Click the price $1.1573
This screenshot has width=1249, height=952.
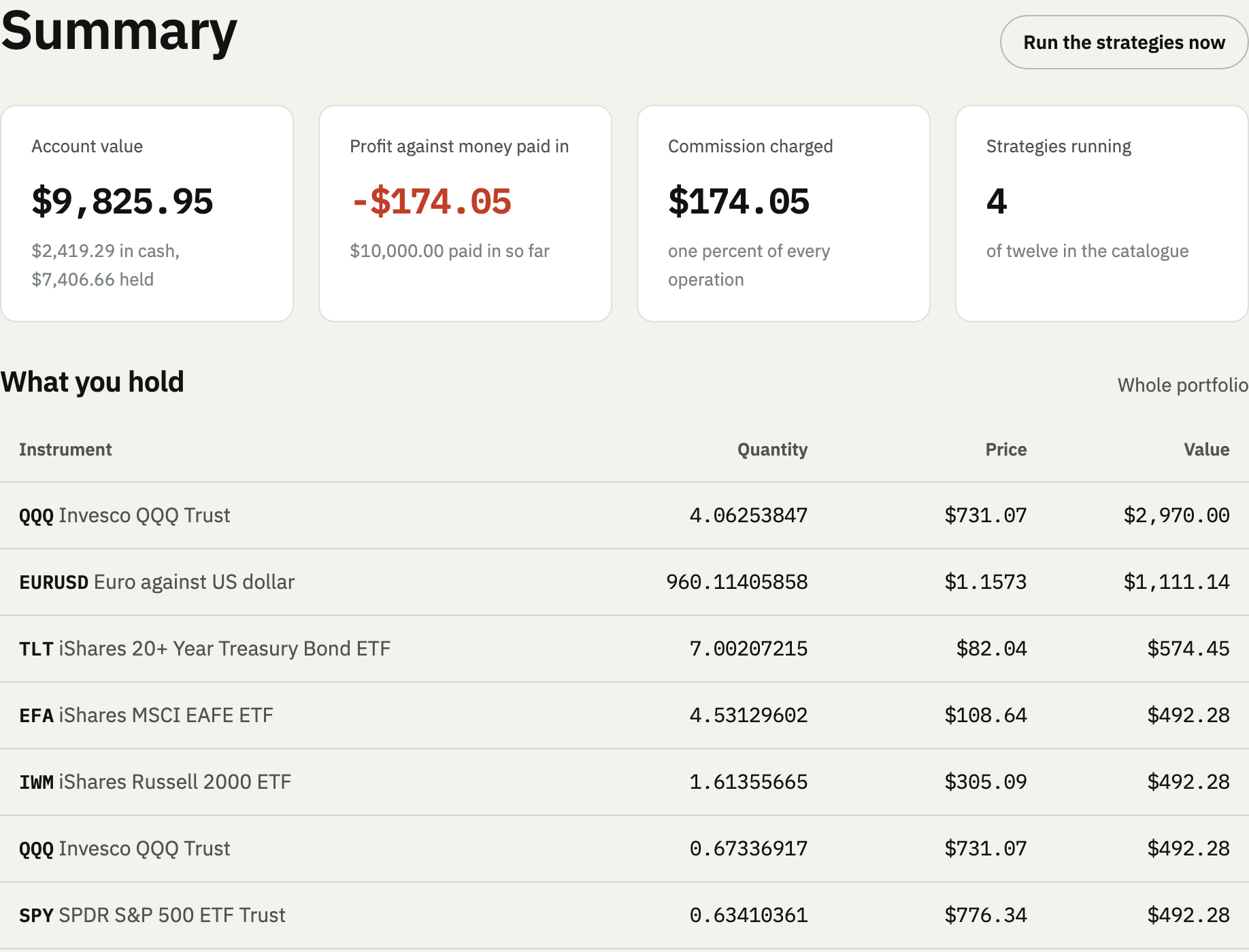pos(986,582)
